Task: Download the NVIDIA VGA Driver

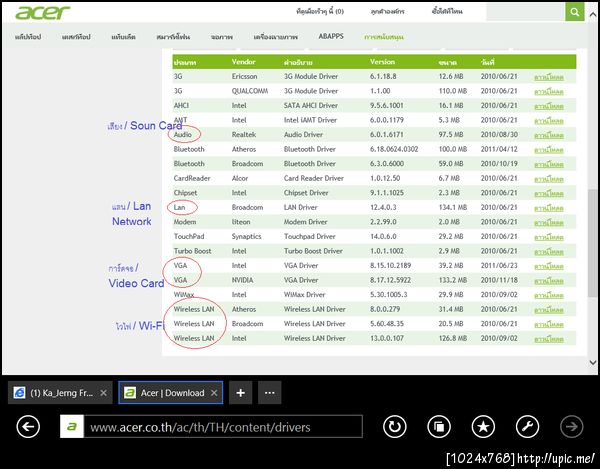Action: 549,280
